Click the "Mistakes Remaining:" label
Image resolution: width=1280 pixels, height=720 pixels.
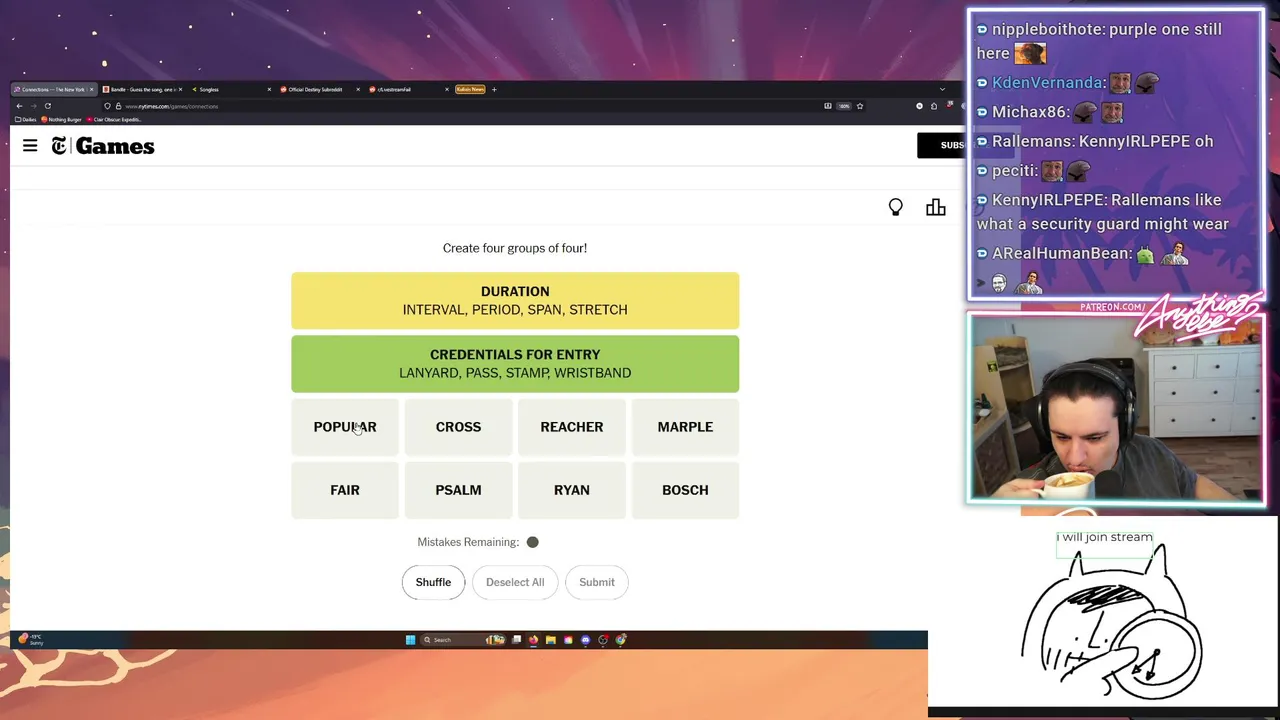[468, 542]
